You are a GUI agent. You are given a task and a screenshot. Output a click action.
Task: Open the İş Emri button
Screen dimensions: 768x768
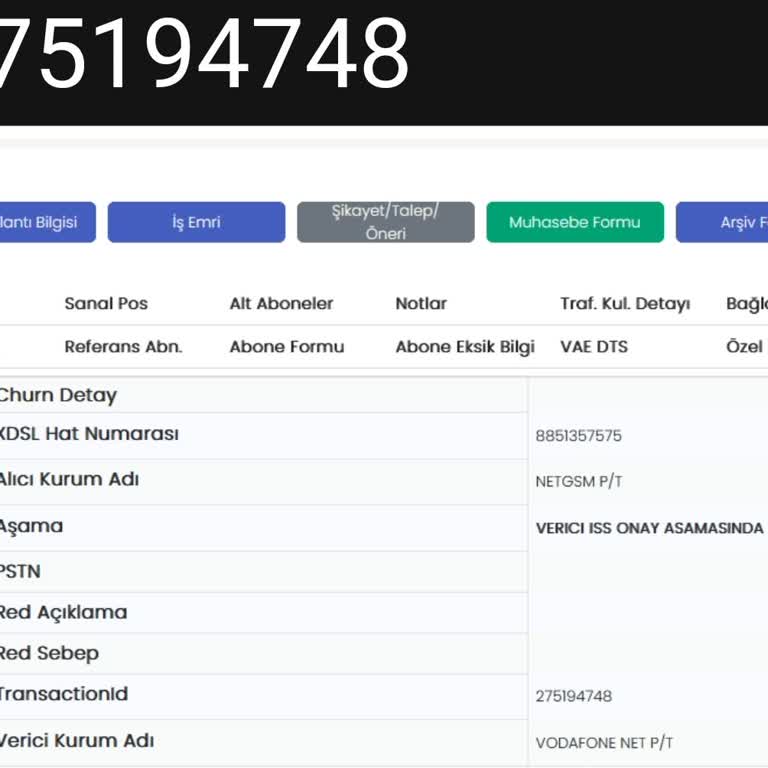point(196,222)
